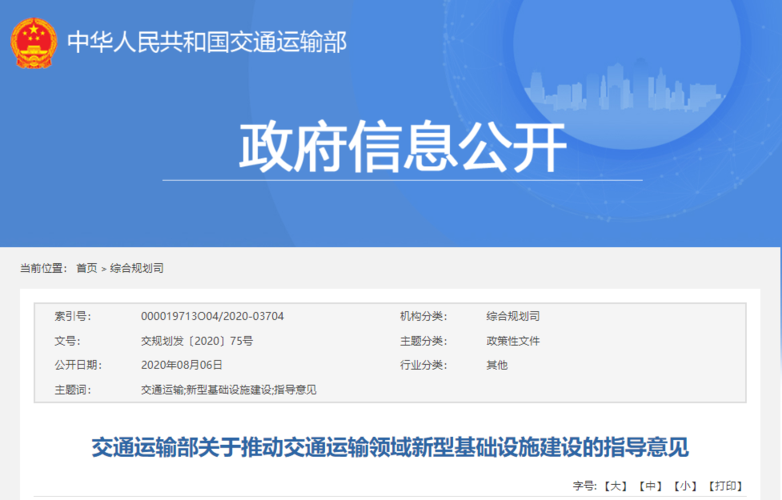This screenshot has height=500, width=782.
Task: Click the article title about 新型基础设施建设
Action: coord(390,446)
